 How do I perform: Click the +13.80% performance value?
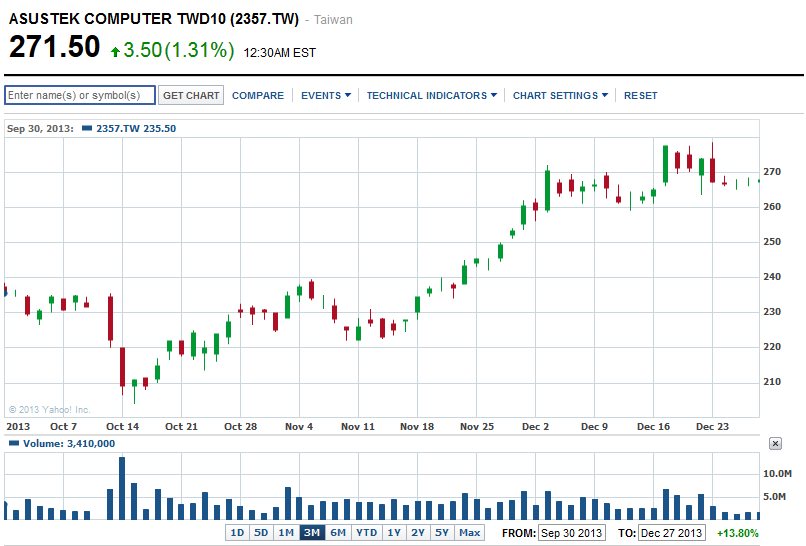coord(738,533)
